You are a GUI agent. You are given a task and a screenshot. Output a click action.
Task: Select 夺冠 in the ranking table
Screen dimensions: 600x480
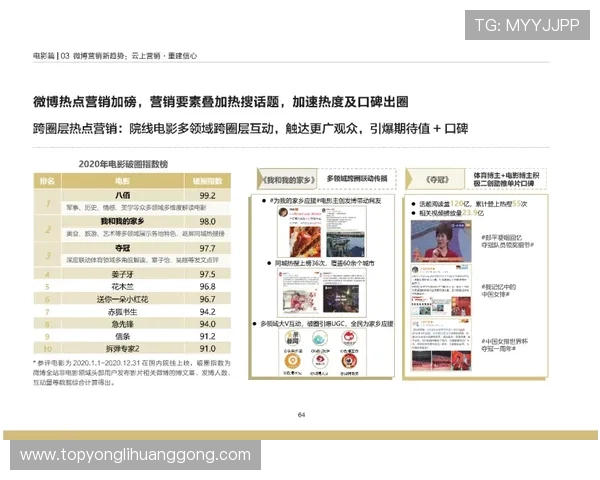(122, 248)
